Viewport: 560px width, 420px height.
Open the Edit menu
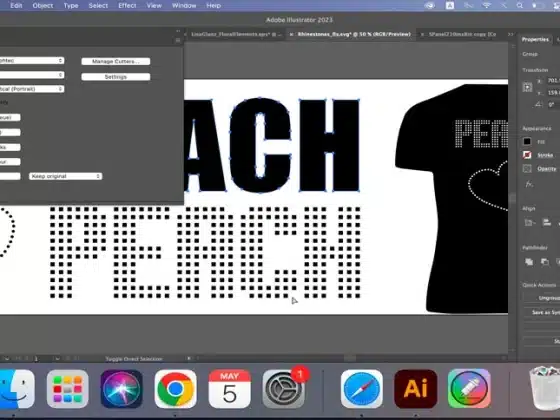tap(16, 6)
